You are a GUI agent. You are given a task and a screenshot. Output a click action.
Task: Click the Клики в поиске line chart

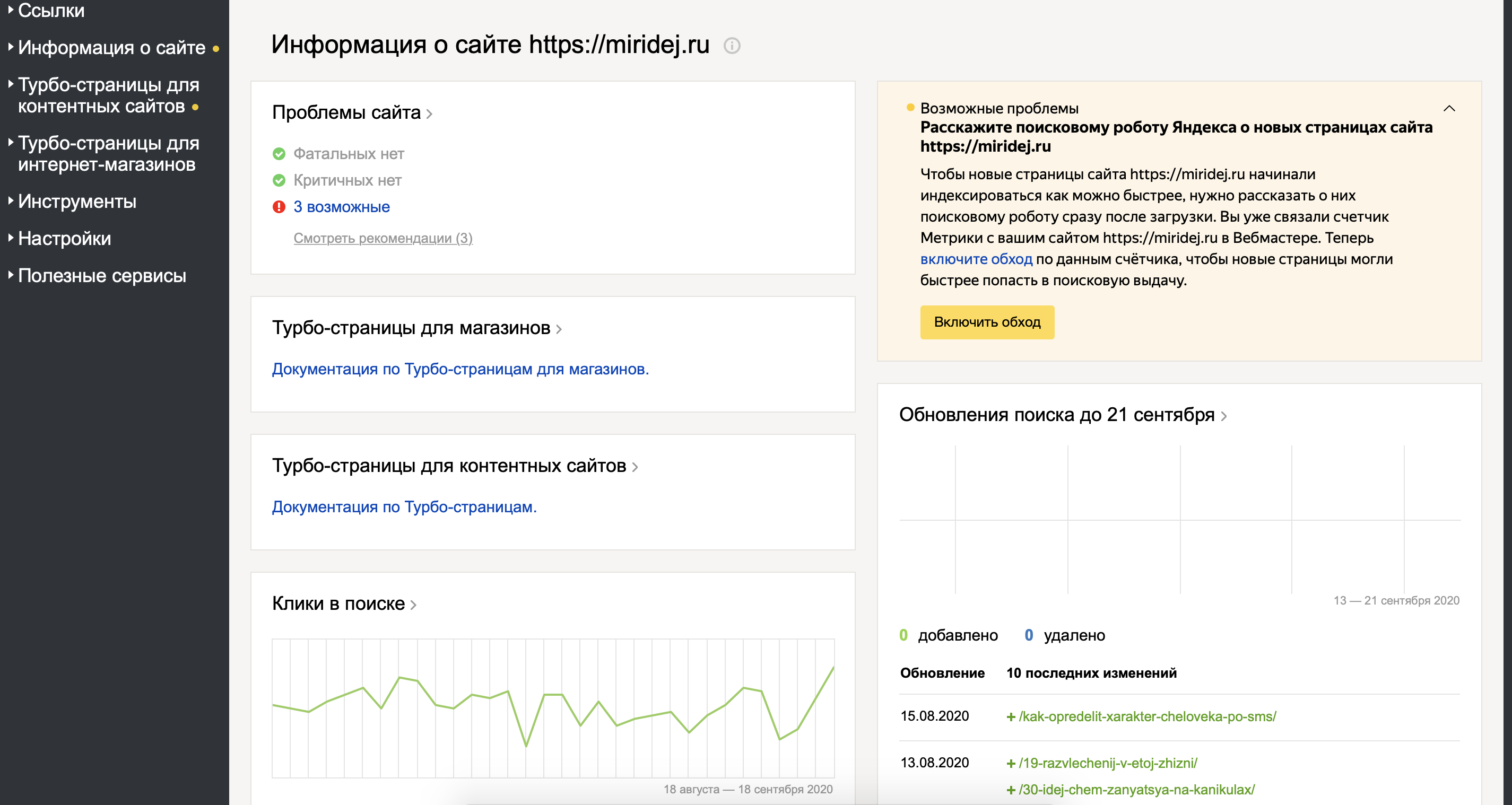[552, 707]
